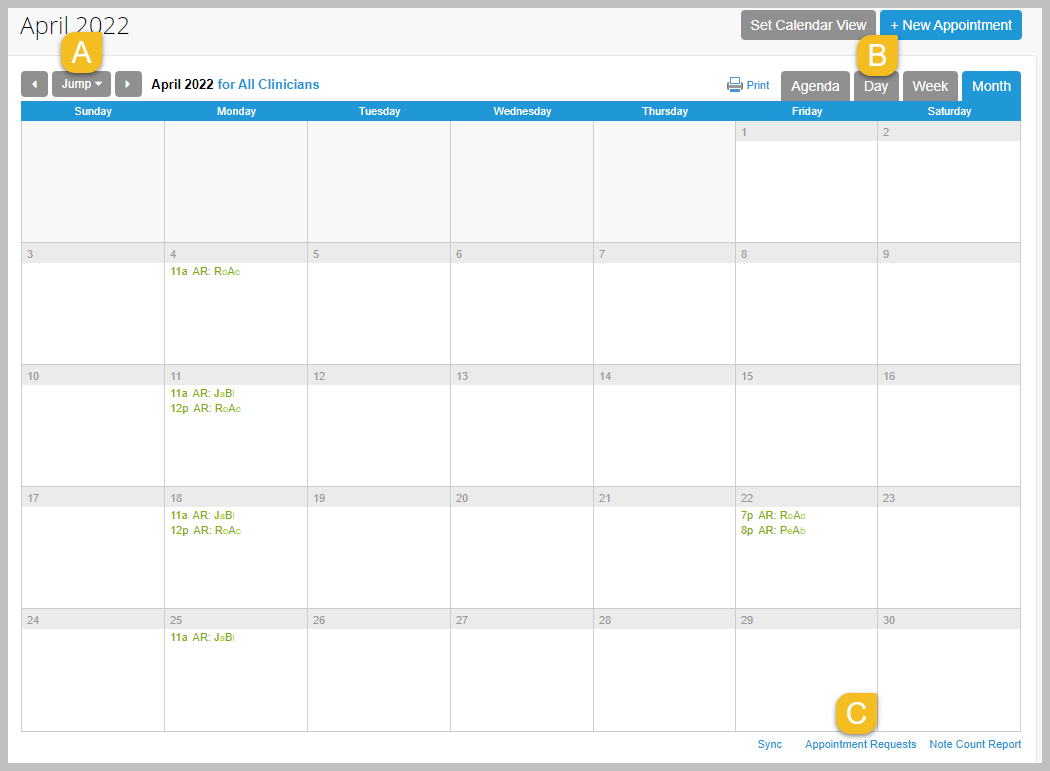Switch to Agenda view tab
Viewport: 1050px width, 771px height.
(815, 86)
